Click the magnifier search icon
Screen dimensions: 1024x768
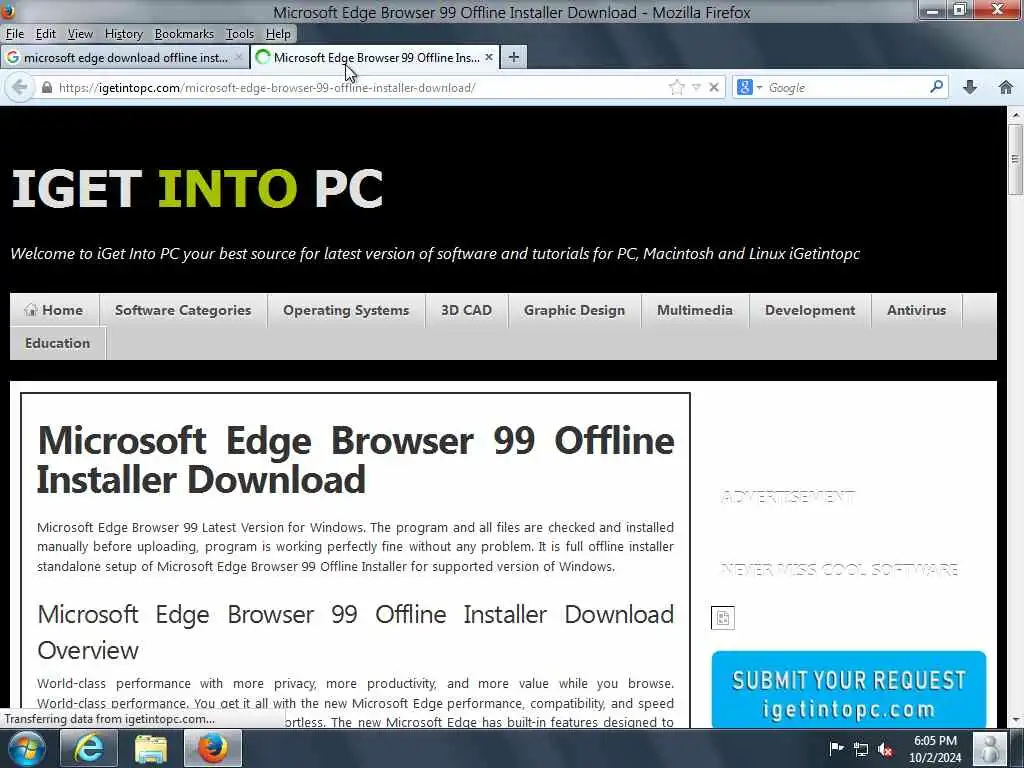click(x=936, y=86)
